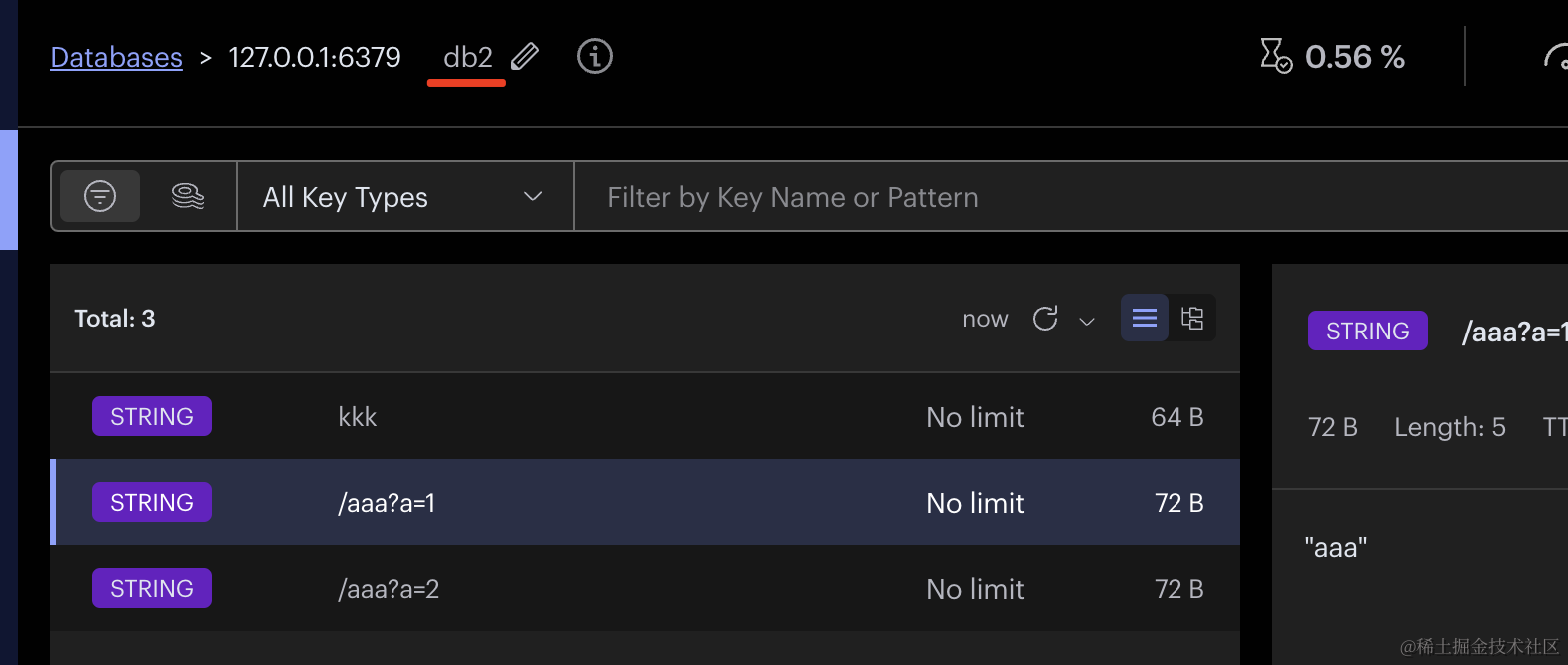The height and width of the screenshot is (665, 1568).
Task: Switch to the list view icon
Action: tap(1145, 318)
